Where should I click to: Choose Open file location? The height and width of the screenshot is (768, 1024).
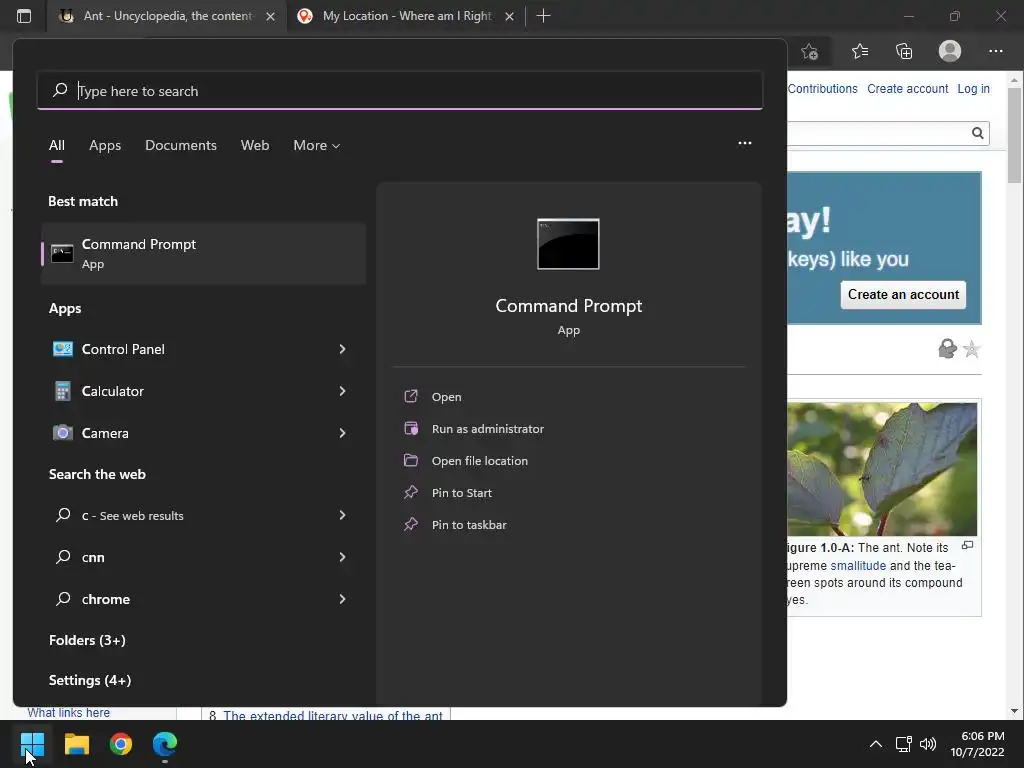coord(479,461)
